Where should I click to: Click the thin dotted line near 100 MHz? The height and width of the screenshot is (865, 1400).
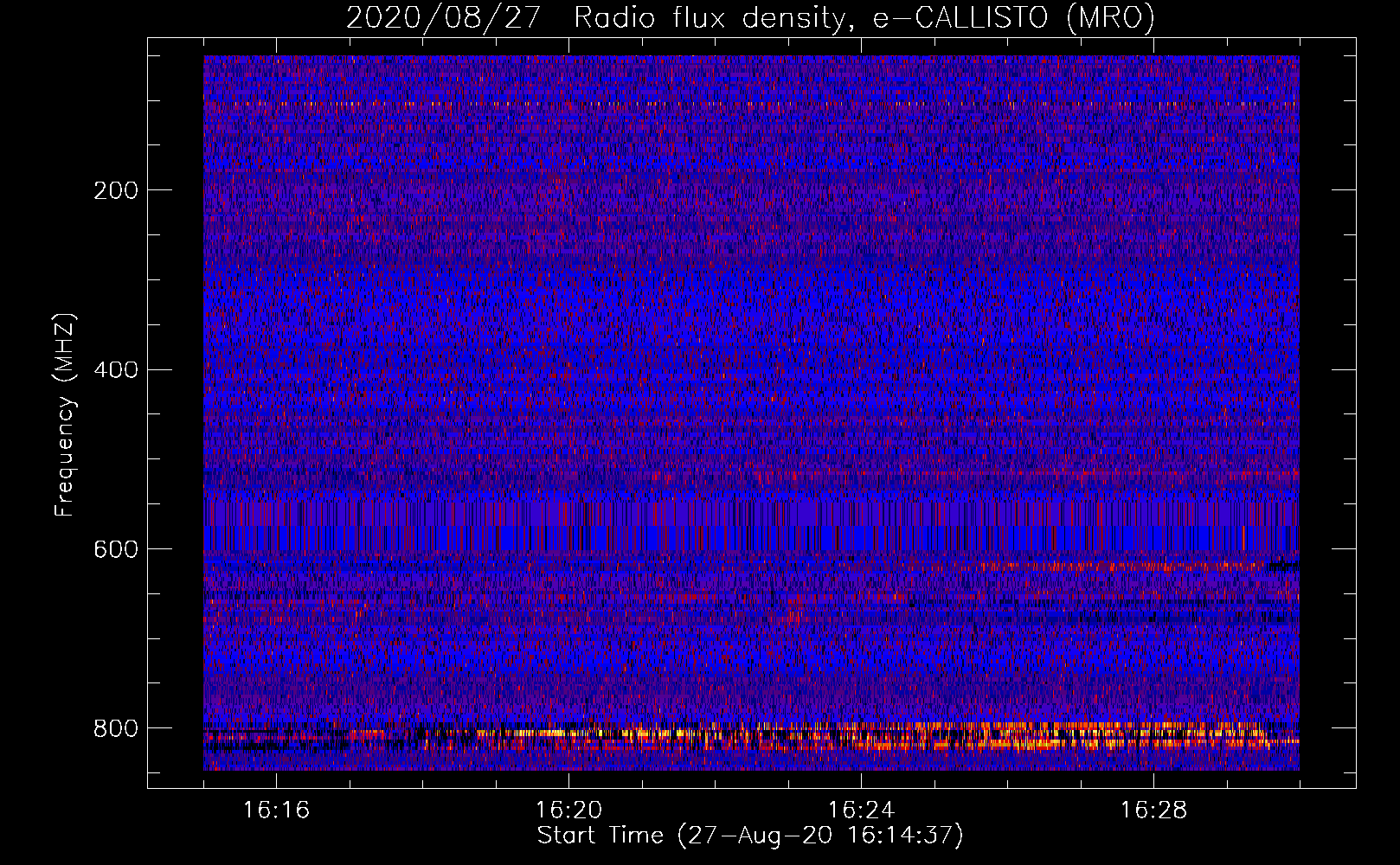coord(751,104)
